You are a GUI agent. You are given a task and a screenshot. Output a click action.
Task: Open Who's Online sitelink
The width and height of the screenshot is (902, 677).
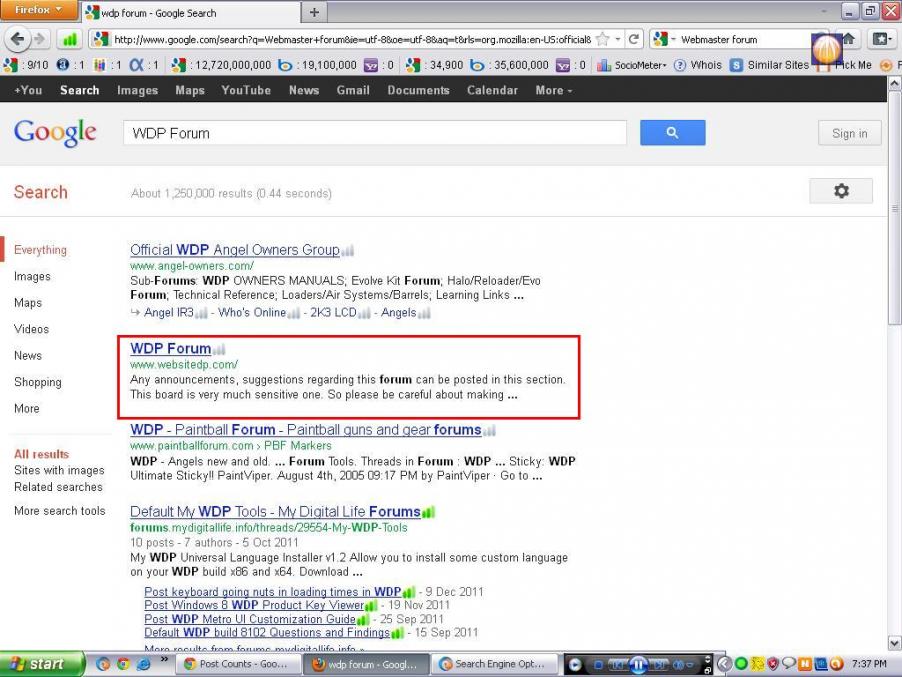pyautogui.click(x=252, y=312)
